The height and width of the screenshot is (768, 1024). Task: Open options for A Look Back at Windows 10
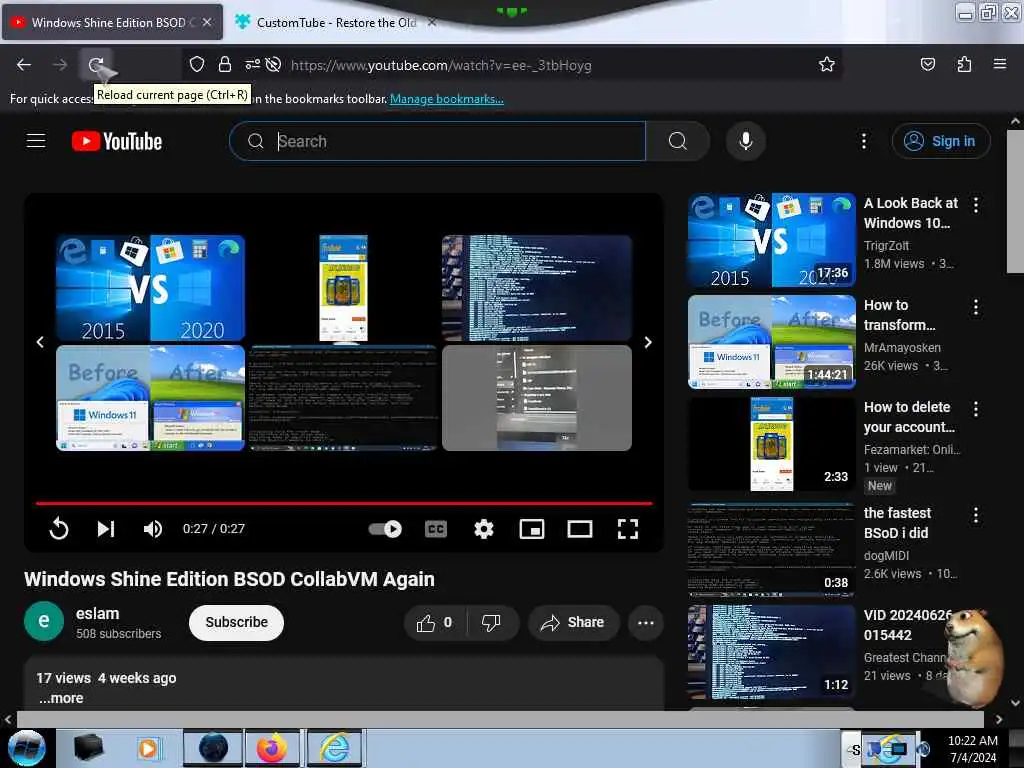point(976,205)
